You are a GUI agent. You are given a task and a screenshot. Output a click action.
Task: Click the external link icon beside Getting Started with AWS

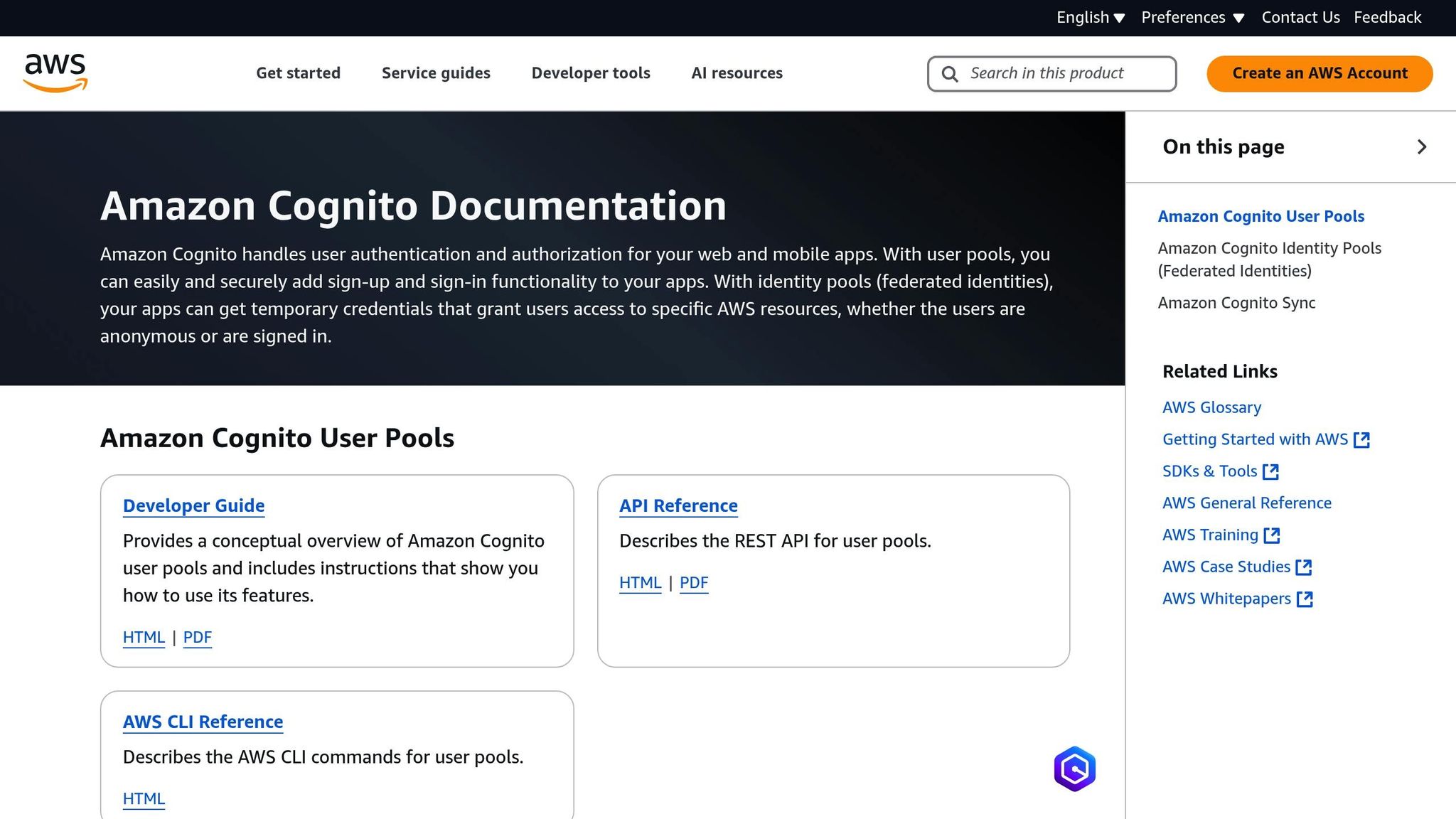click(1361, 440)
